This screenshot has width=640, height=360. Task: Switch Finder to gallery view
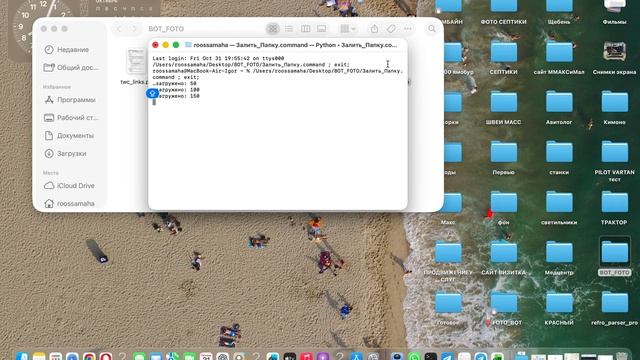click(x=322, y=29)
